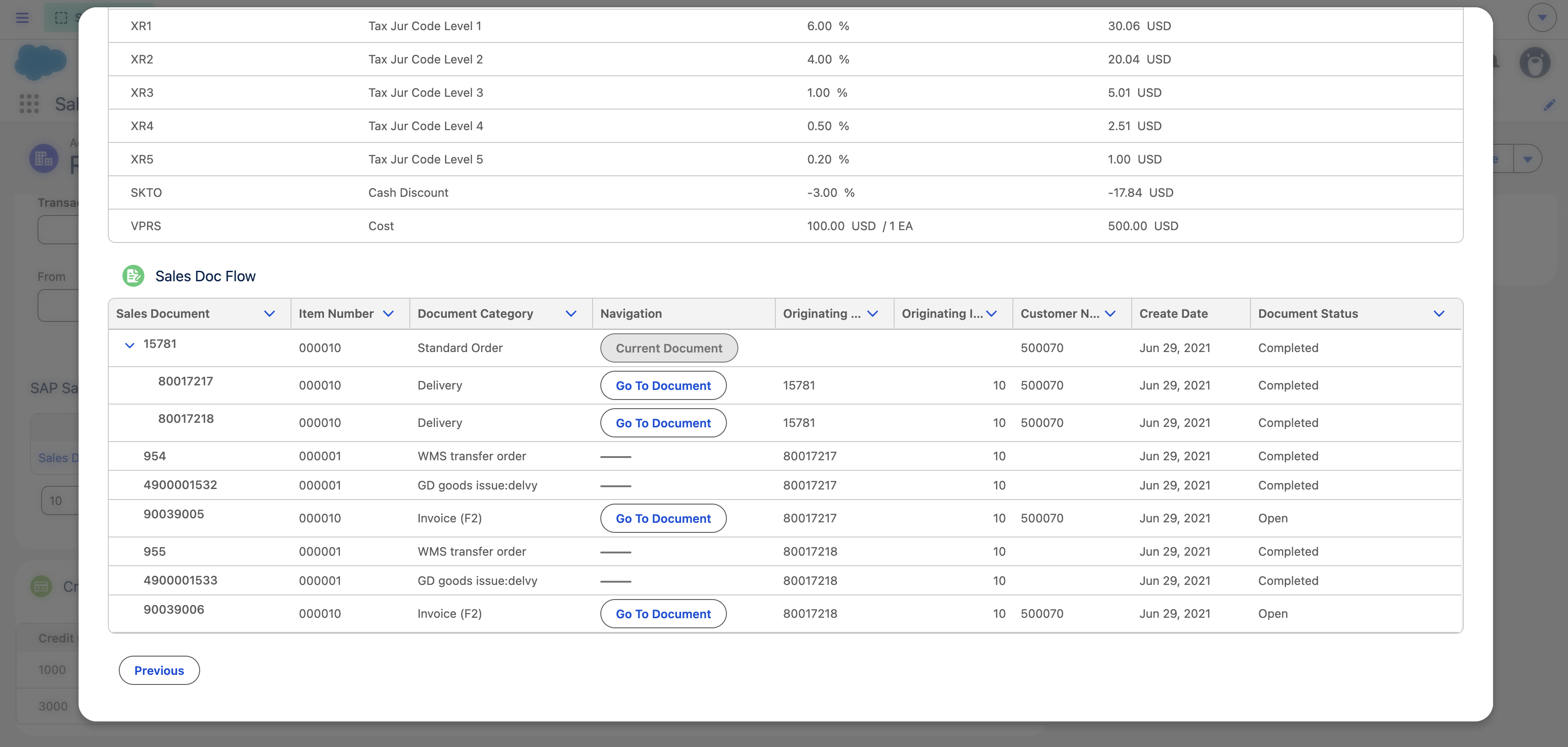Screen dimensions: 1568x747
Task: Open the hamburger menu behind the modal
Action: point(22,18)
